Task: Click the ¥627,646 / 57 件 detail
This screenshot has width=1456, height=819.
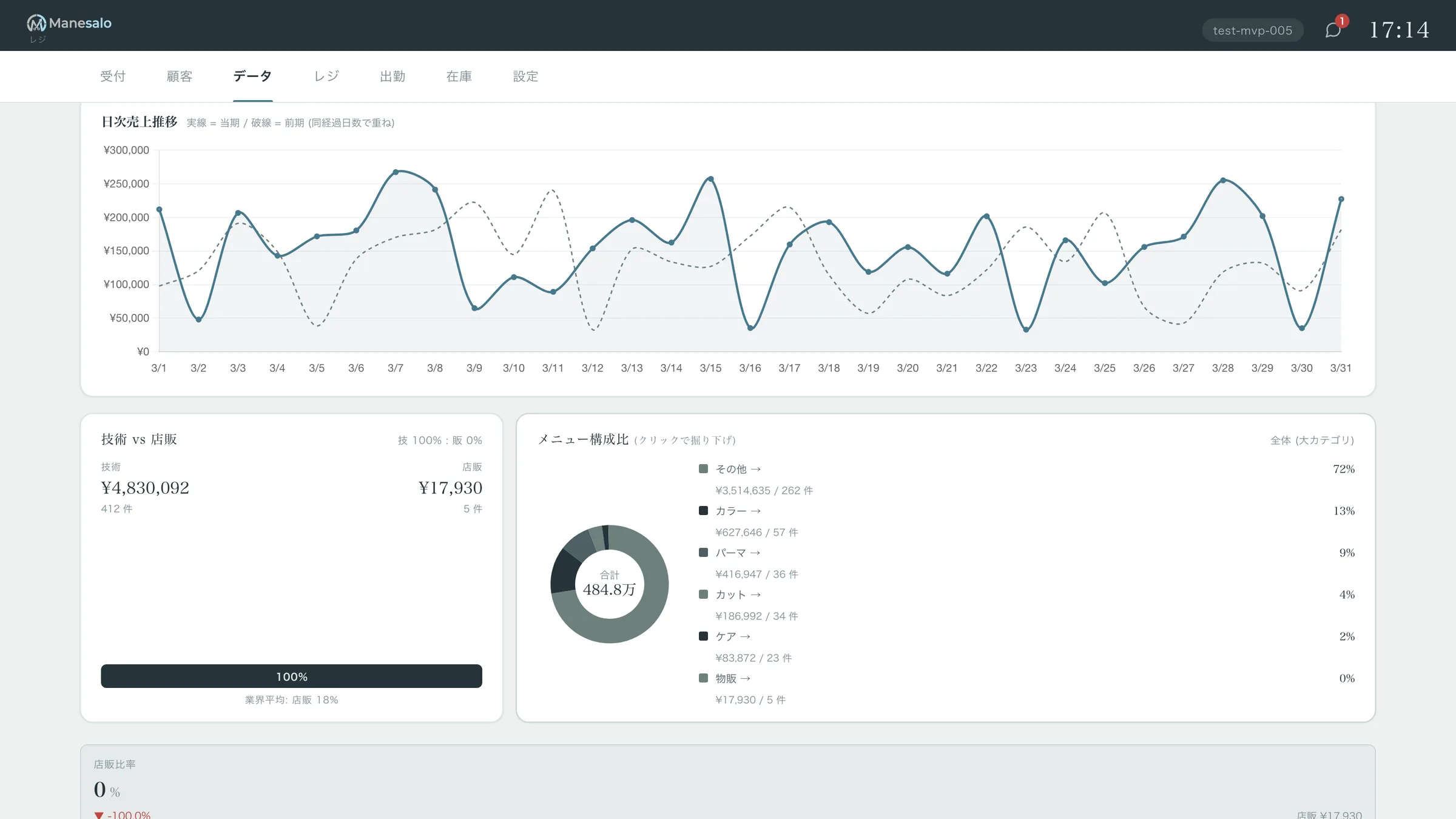Action: pos(757,532)
